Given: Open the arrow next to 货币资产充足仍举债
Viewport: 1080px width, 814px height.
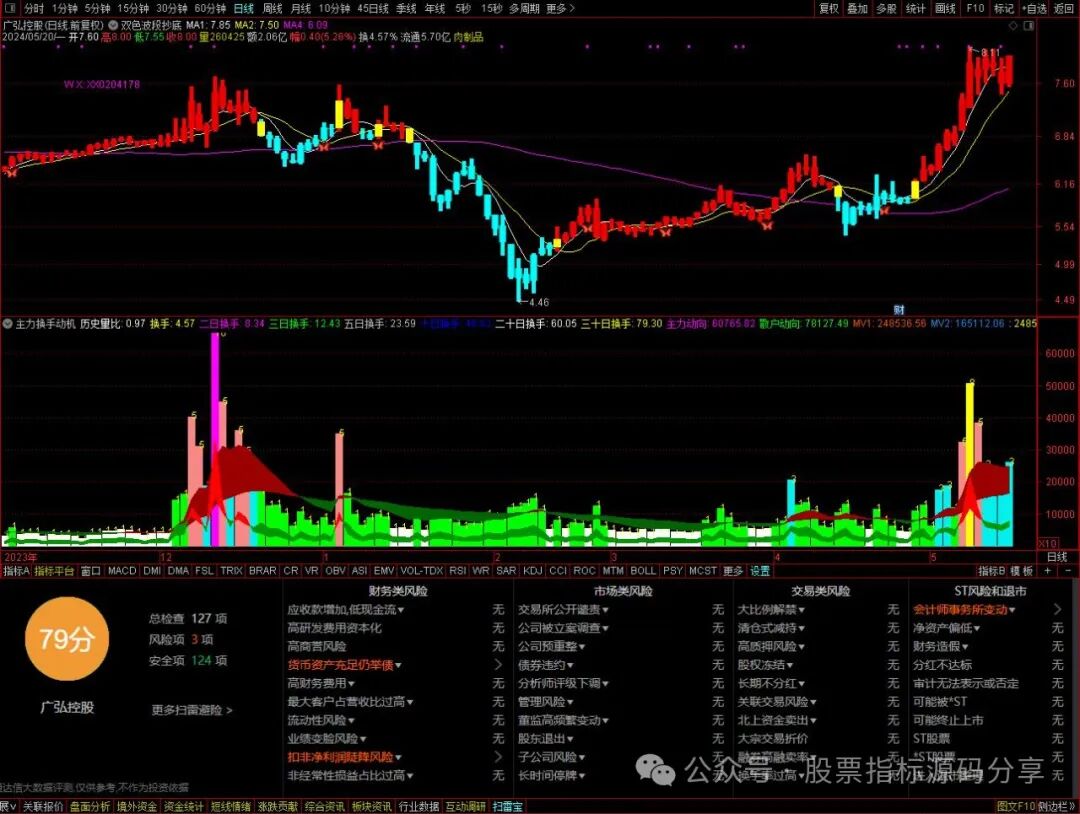Looking at the screenshot, I should (499, 665).
